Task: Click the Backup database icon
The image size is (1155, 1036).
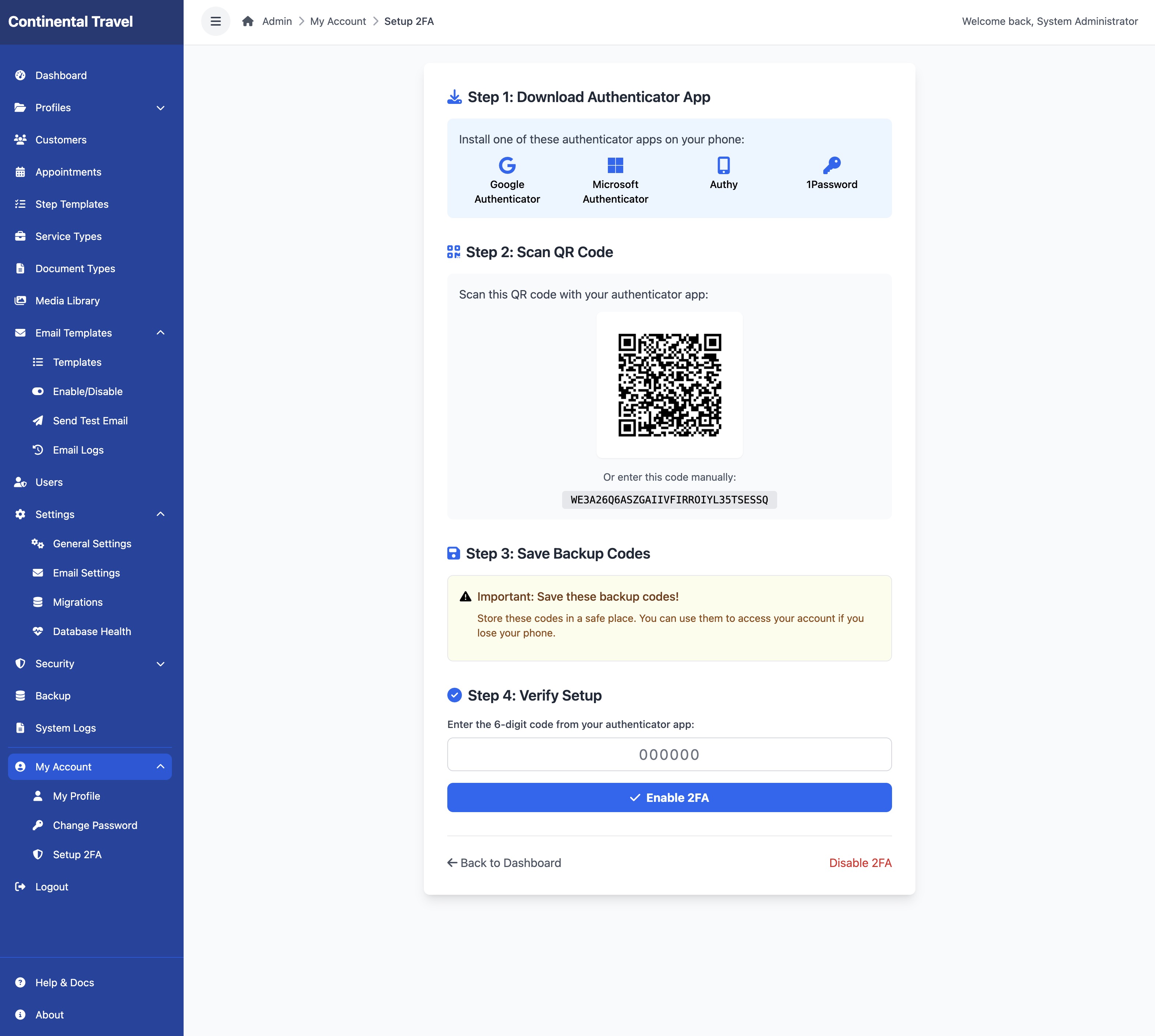Action: (x=20, y=695)
